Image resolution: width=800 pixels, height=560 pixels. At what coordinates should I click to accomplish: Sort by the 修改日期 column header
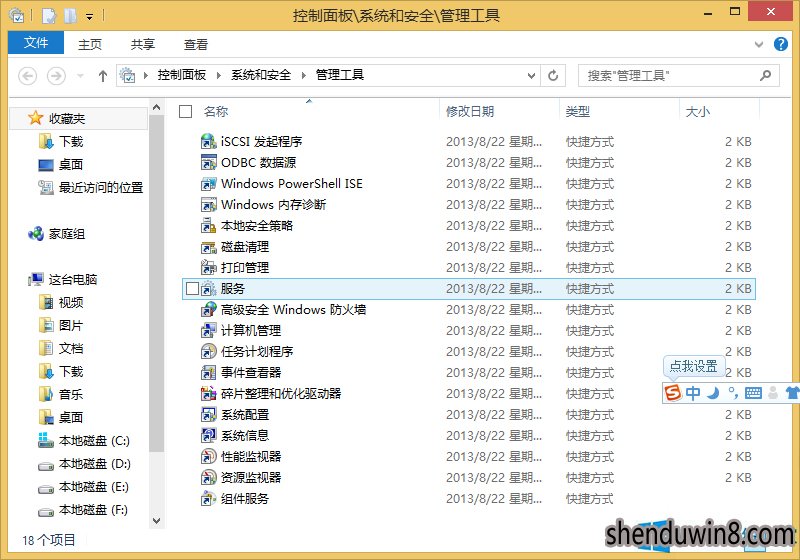coord(470,111)
